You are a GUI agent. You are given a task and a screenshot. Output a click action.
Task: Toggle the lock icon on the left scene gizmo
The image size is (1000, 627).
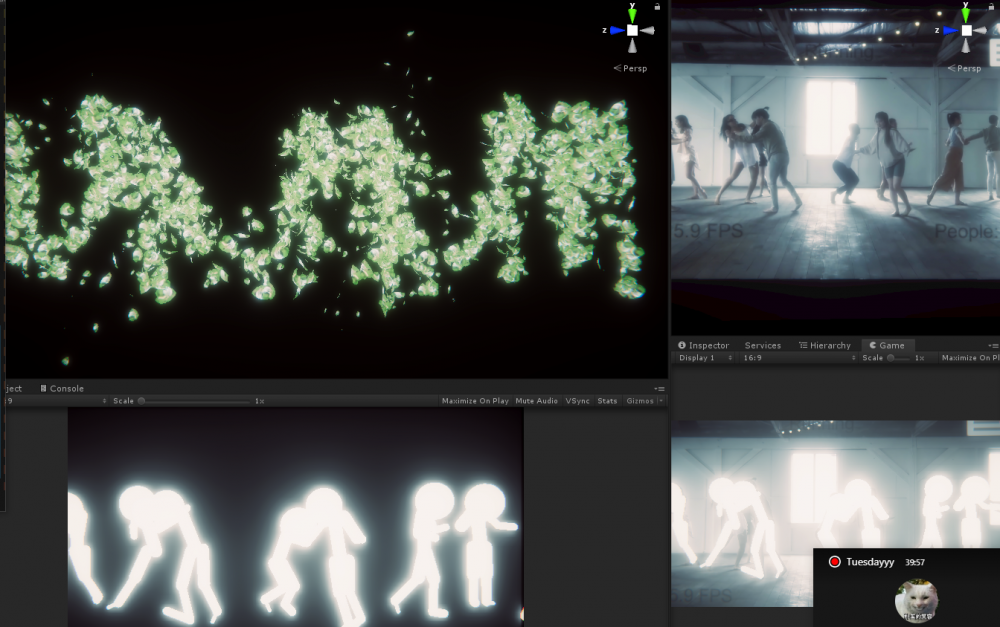click(657, 6)
